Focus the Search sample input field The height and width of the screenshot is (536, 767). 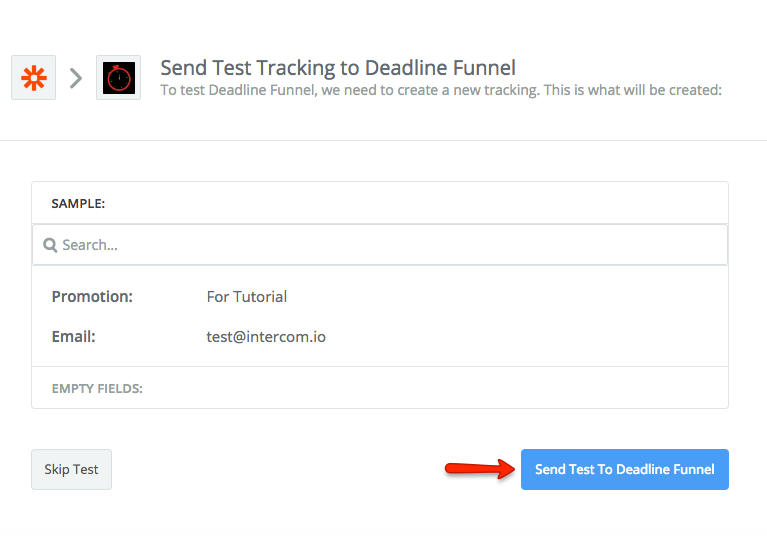380,245
